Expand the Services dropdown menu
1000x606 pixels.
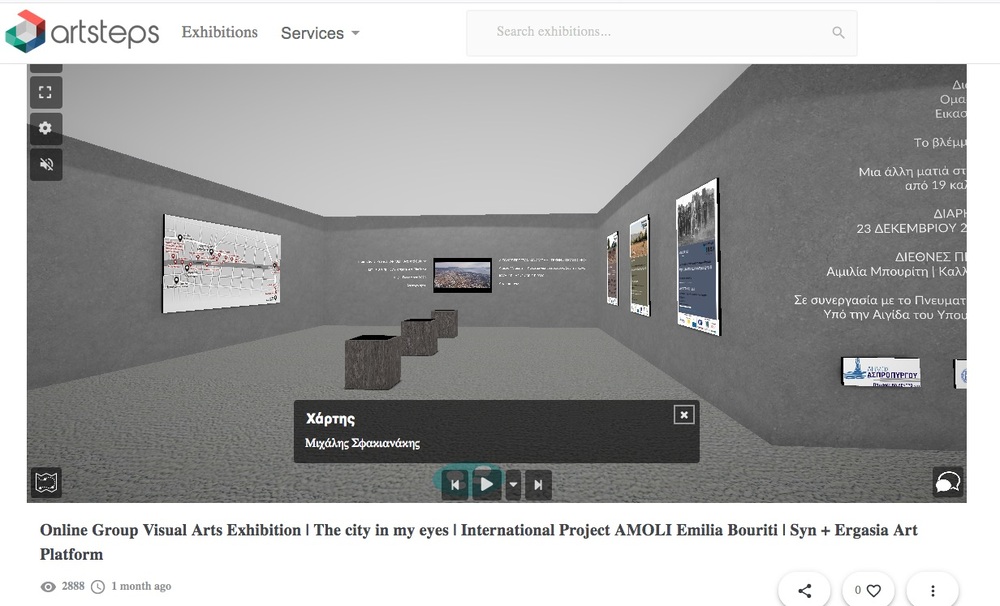point(320,33)
